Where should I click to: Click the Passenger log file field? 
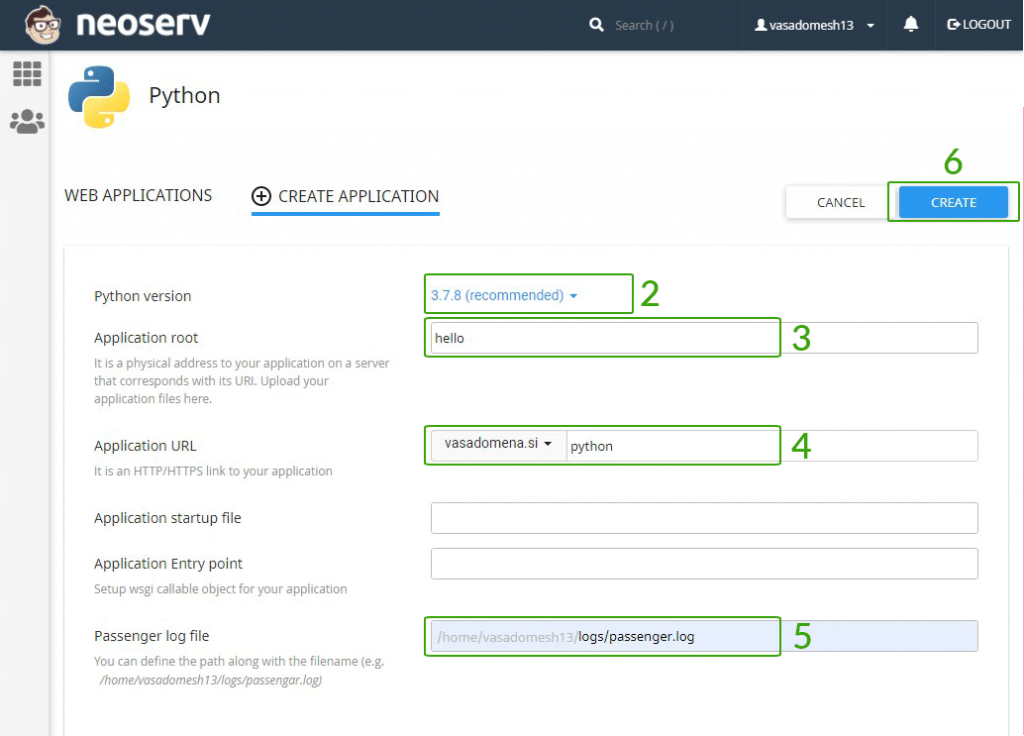602,636
